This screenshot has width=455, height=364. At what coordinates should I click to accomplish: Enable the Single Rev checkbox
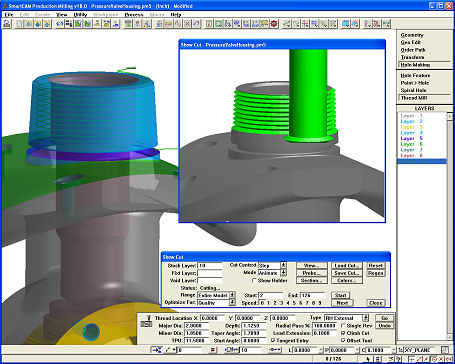[343, 326]
